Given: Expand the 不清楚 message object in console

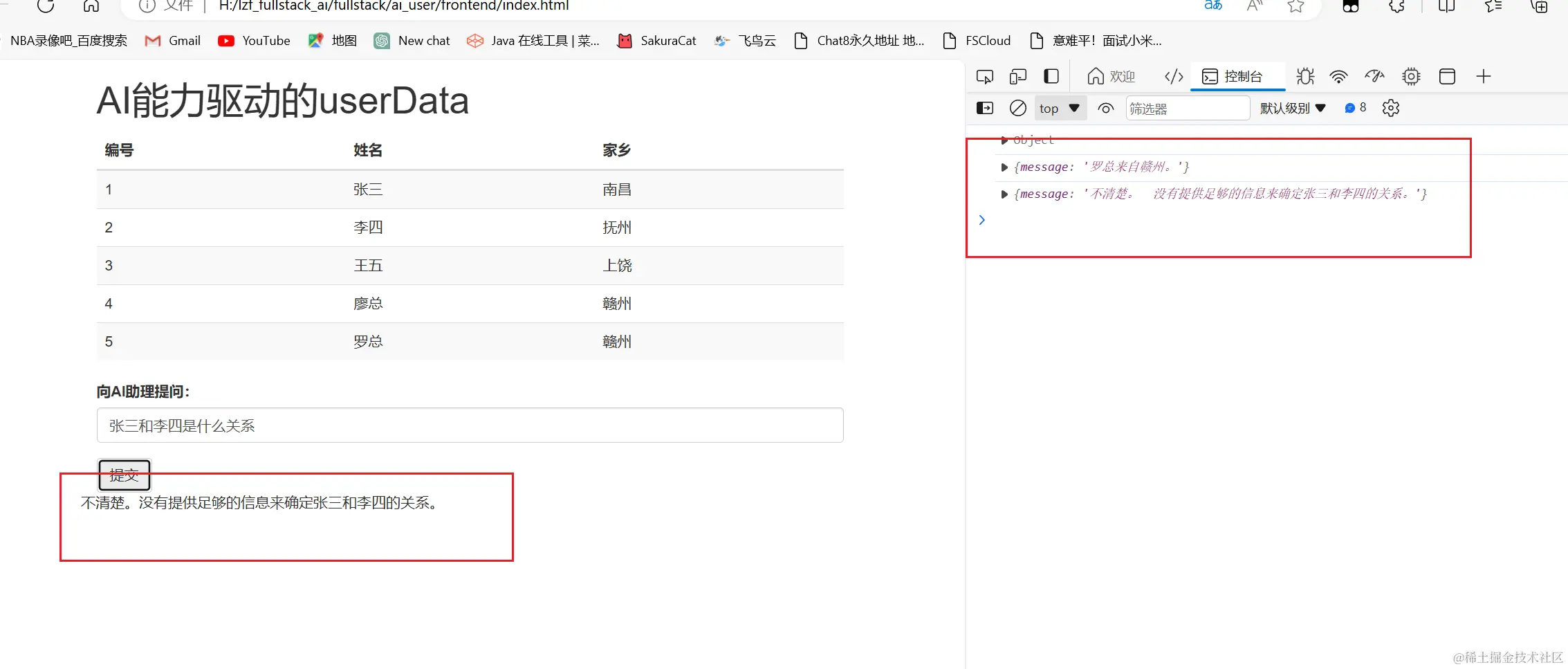Looking at the screenshot, I should 1004,194.
